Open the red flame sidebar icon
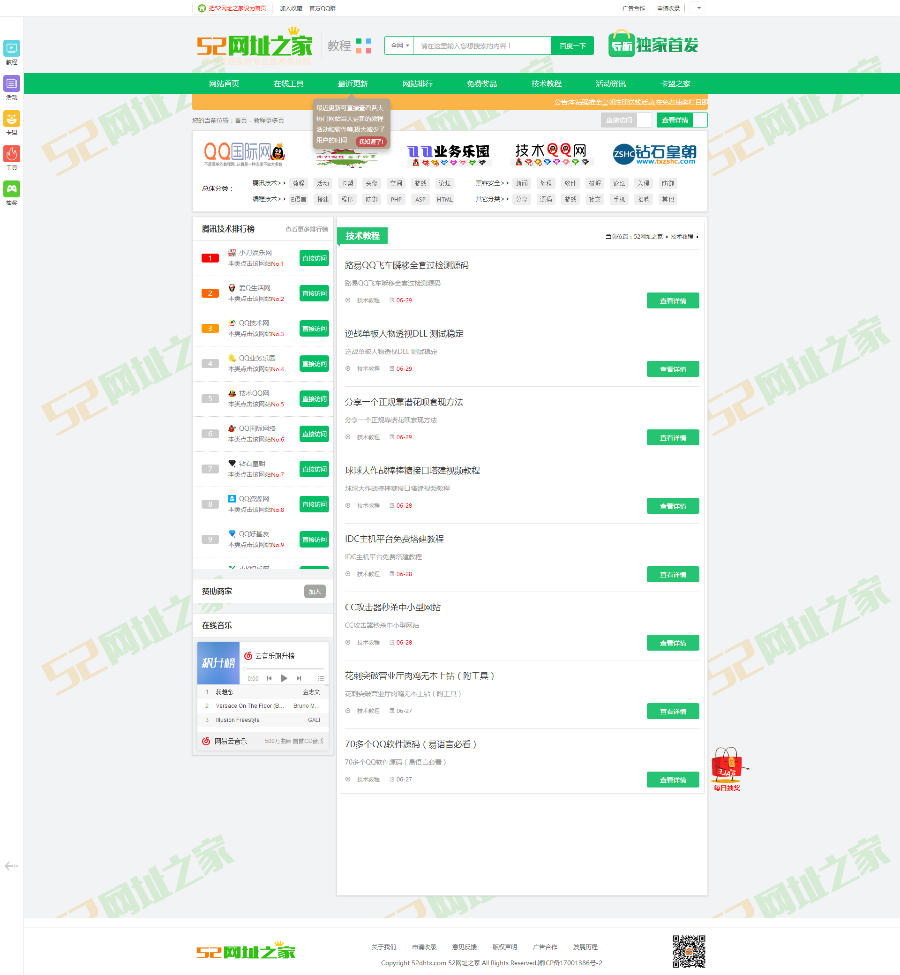900x975 pixels. [x=12, y=153]
